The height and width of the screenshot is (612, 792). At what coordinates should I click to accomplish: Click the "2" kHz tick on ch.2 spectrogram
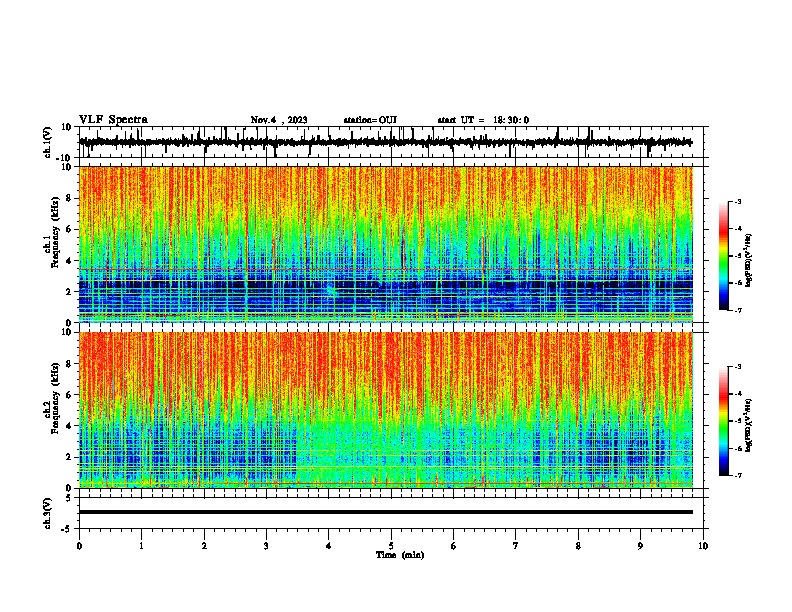coord(69,457)
